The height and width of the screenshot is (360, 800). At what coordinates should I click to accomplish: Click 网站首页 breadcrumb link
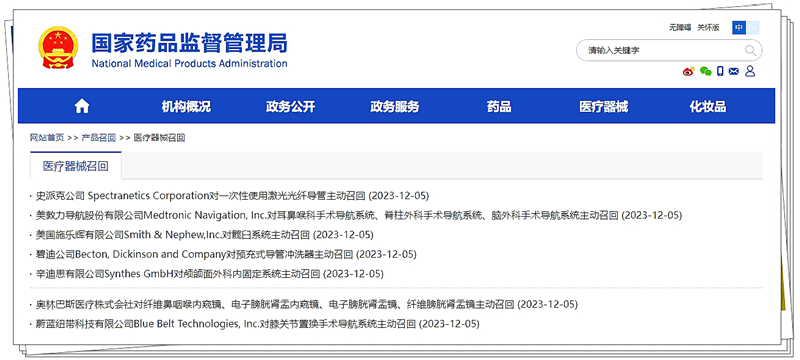point(47,138)
